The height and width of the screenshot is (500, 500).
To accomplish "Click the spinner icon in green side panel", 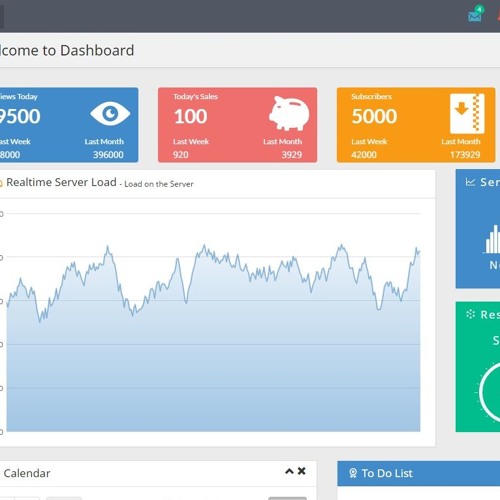I will coord(470,314).
